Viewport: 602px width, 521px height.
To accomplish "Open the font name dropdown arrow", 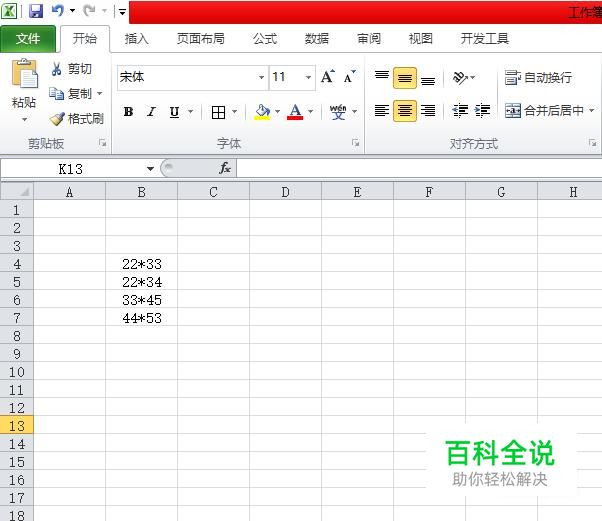I will 261,78.
